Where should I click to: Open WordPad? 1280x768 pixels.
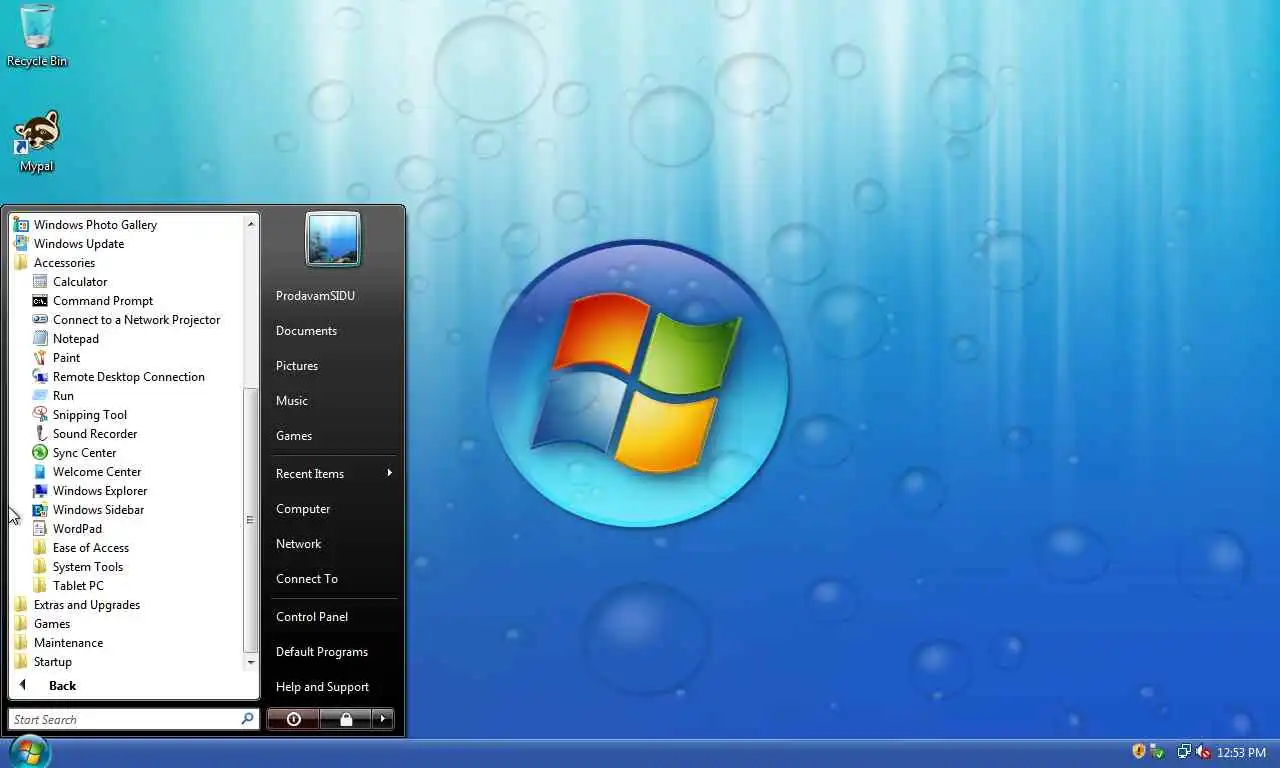click(x=67, y=529)
